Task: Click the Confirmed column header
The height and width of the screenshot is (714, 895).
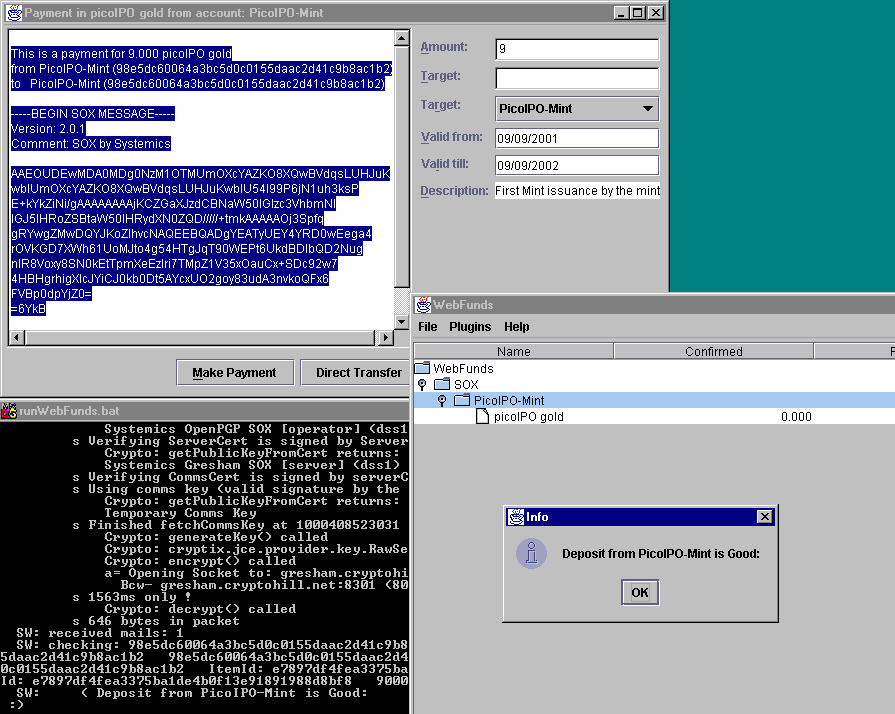Action: tap(713, 351)
